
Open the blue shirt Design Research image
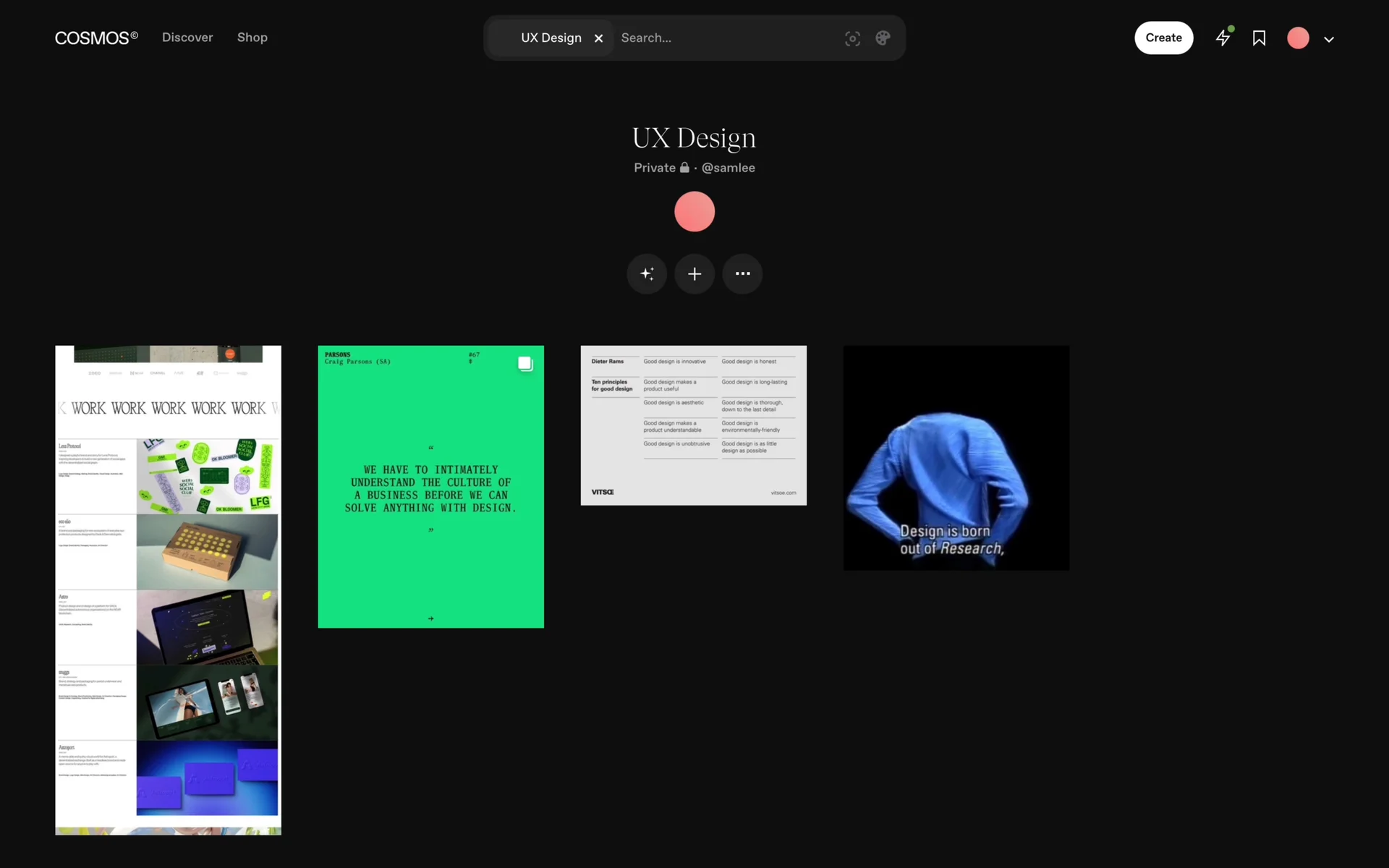(x=956, y=458)
